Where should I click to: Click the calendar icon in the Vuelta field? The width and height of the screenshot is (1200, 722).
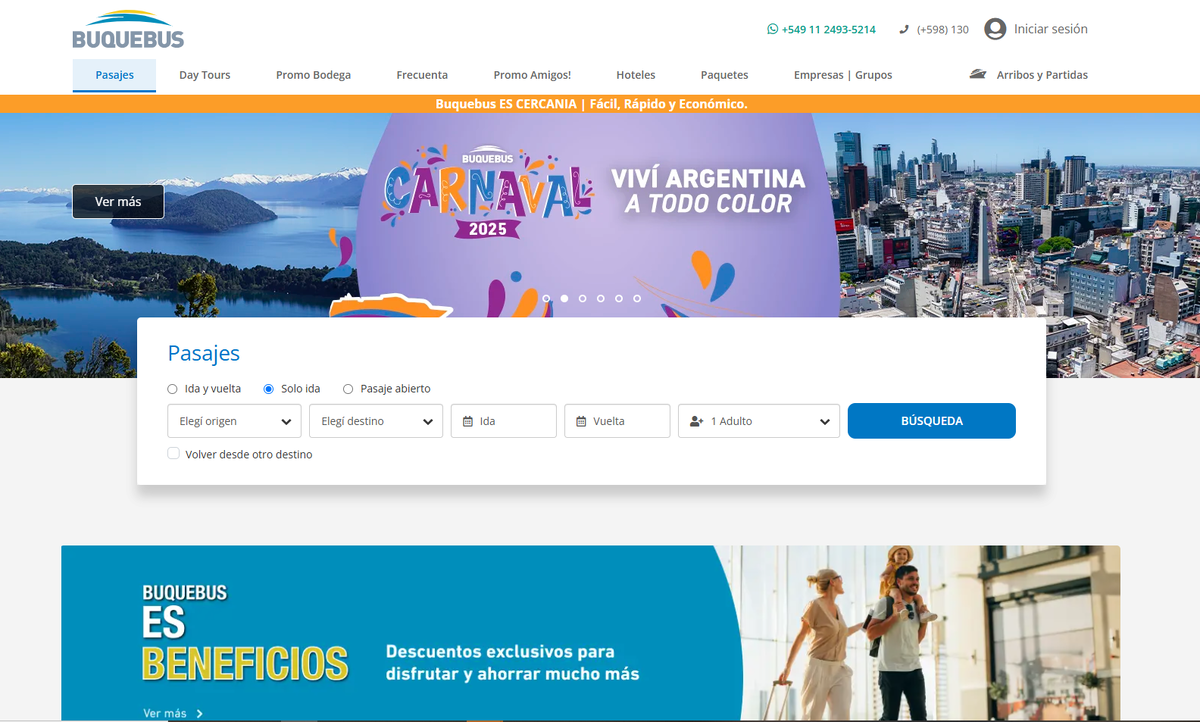click(581, 421)
